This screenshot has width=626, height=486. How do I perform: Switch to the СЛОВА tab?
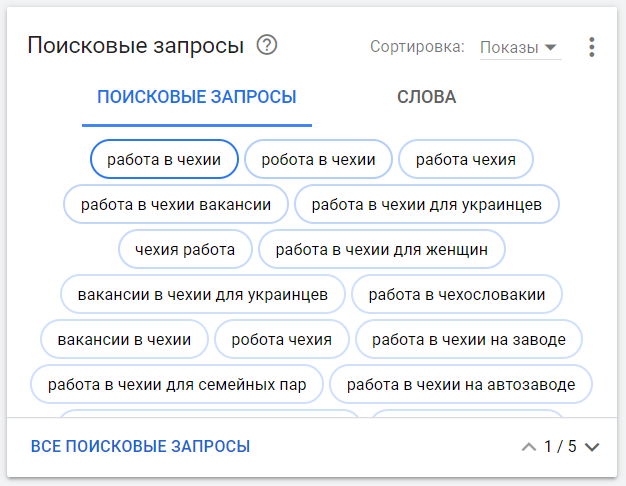click(x=426, y=97)
